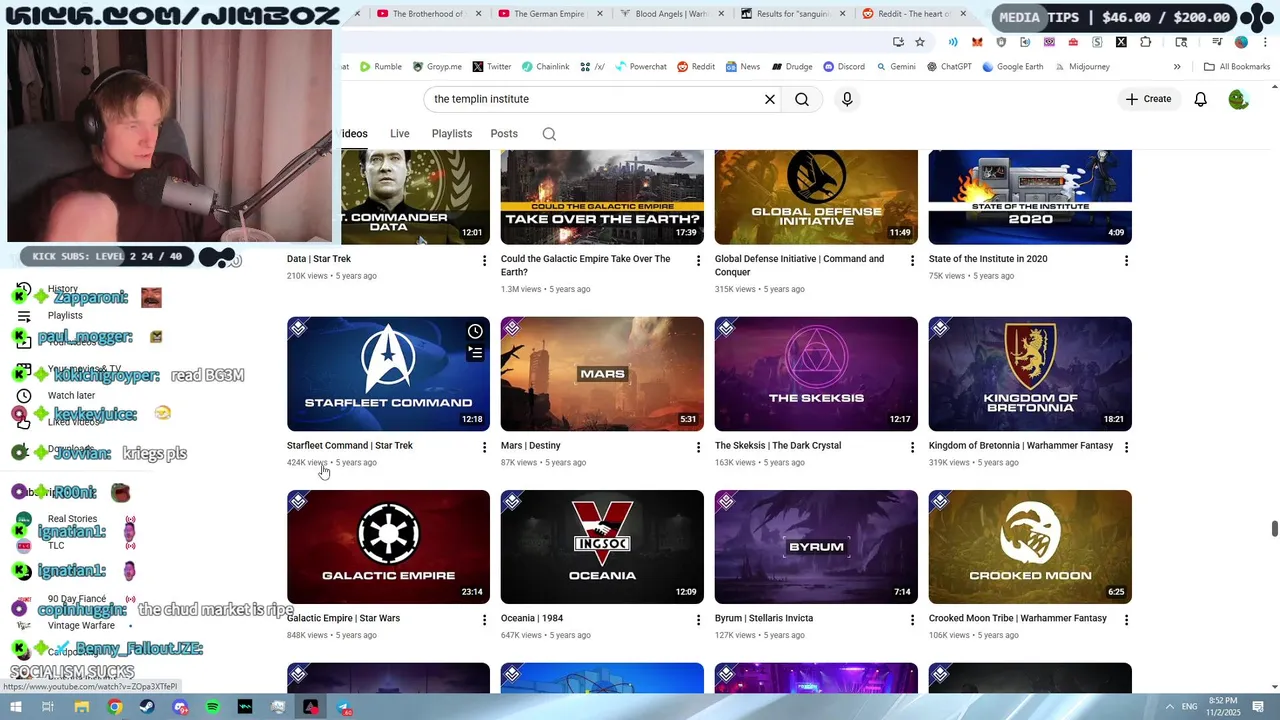The height and width of the screenshot is (720, 1280).
Task: Open the Oceania Ingsoc thumbnail
Action: point(602,547)
